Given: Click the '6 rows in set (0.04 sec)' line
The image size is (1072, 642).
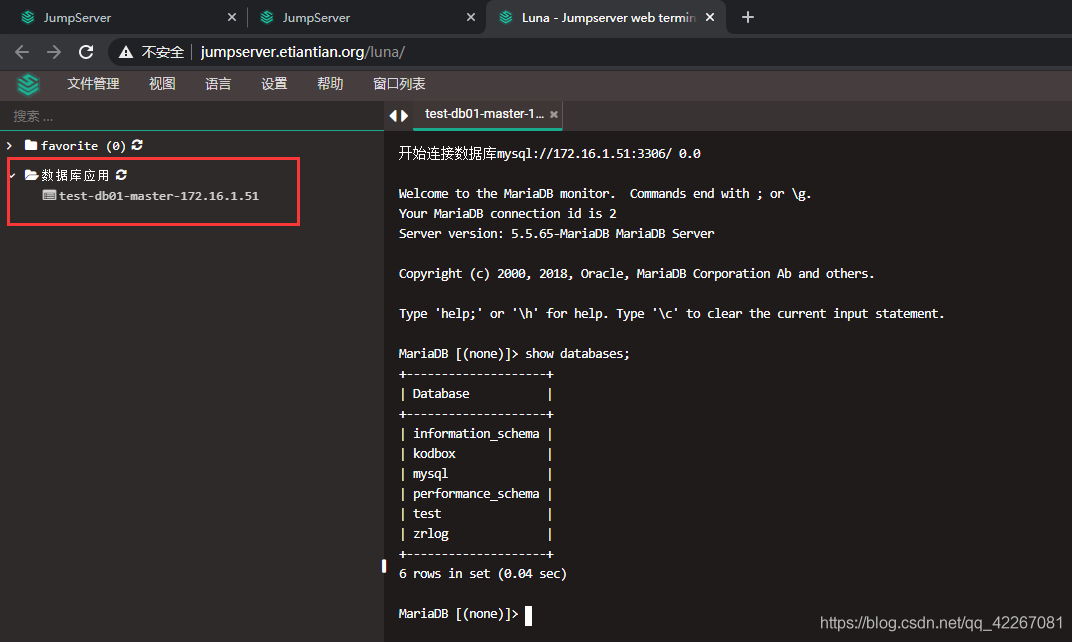Looking at the screenshot, I should pos(483,574).
